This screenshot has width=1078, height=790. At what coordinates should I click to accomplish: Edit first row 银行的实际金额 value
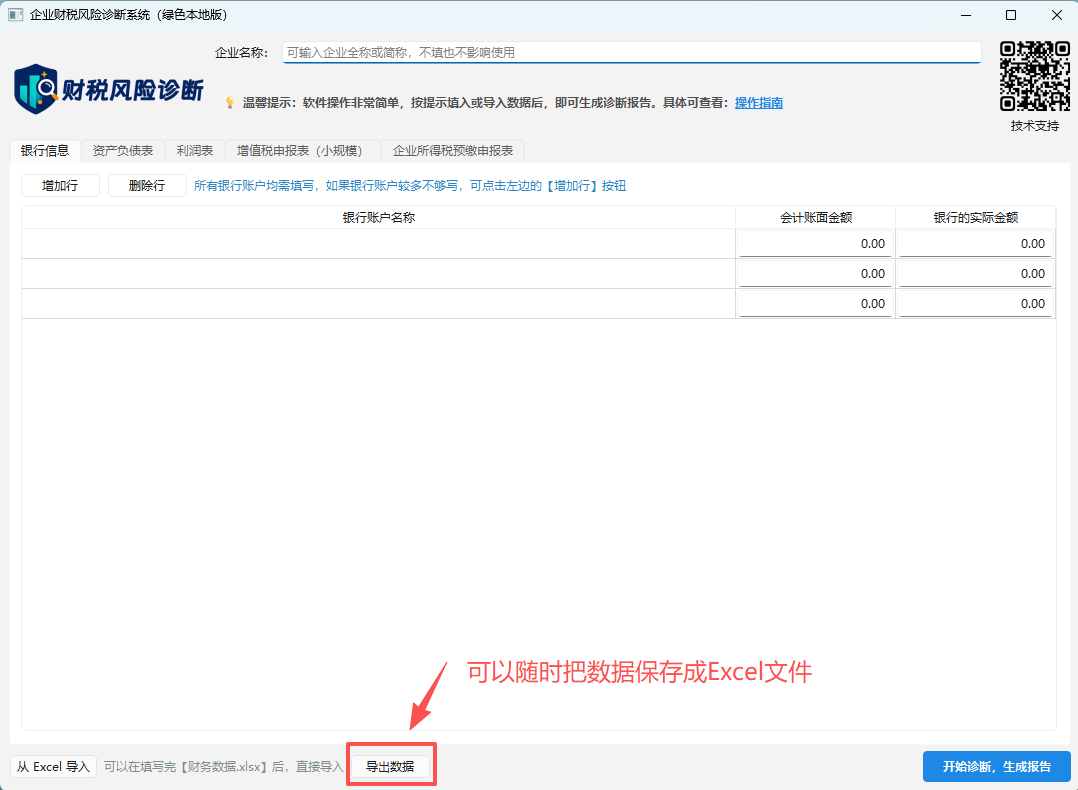coord(976,243)
